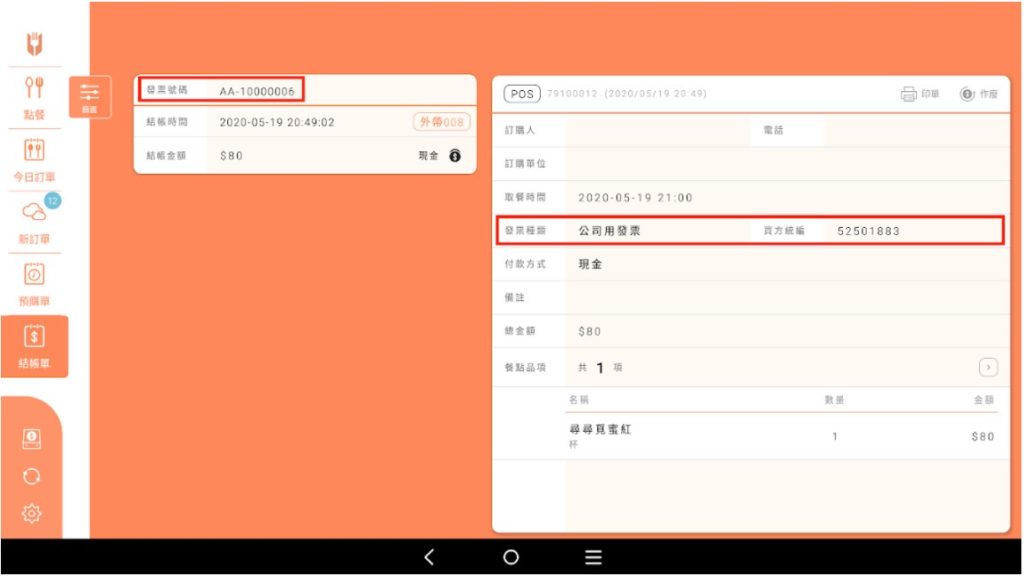Go to 今日訂單 today's orders
The image size is (1024, 576).
(x=34, y=160)
